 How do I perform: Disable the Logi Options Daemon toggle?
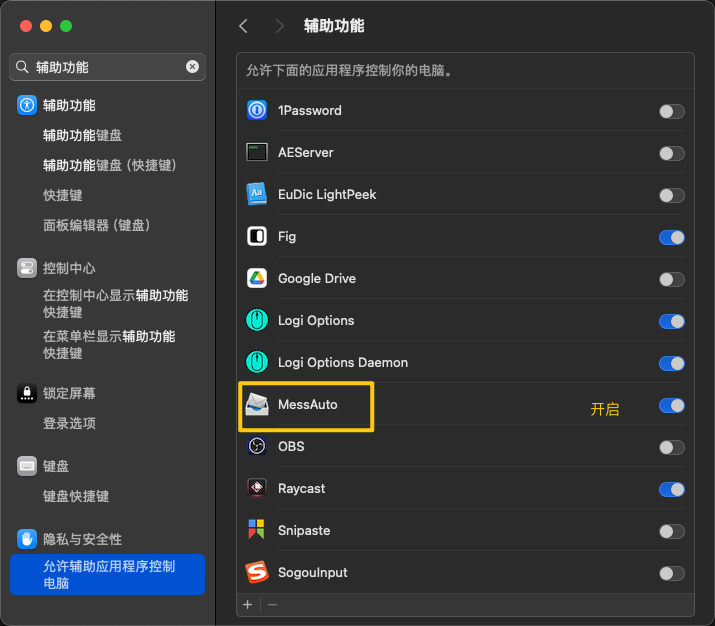[671, 363]
